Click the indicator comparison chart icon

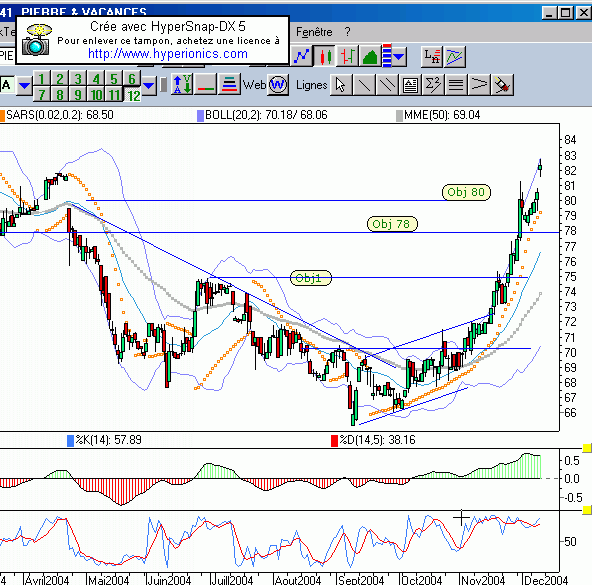[455, 57]
